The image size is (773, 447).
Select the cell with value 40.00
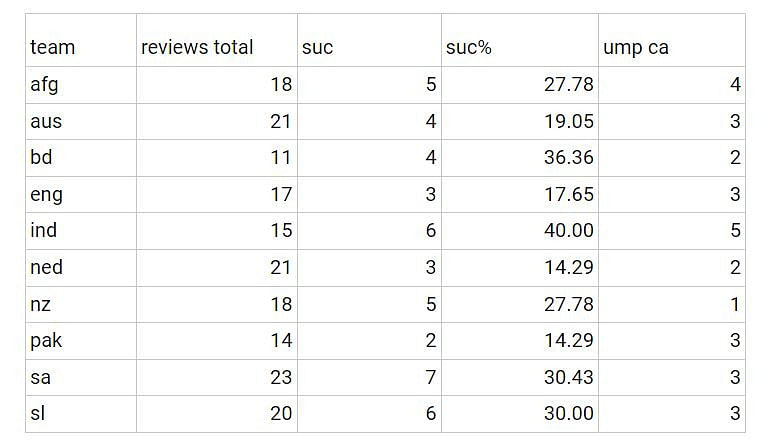tap(520, 231)
